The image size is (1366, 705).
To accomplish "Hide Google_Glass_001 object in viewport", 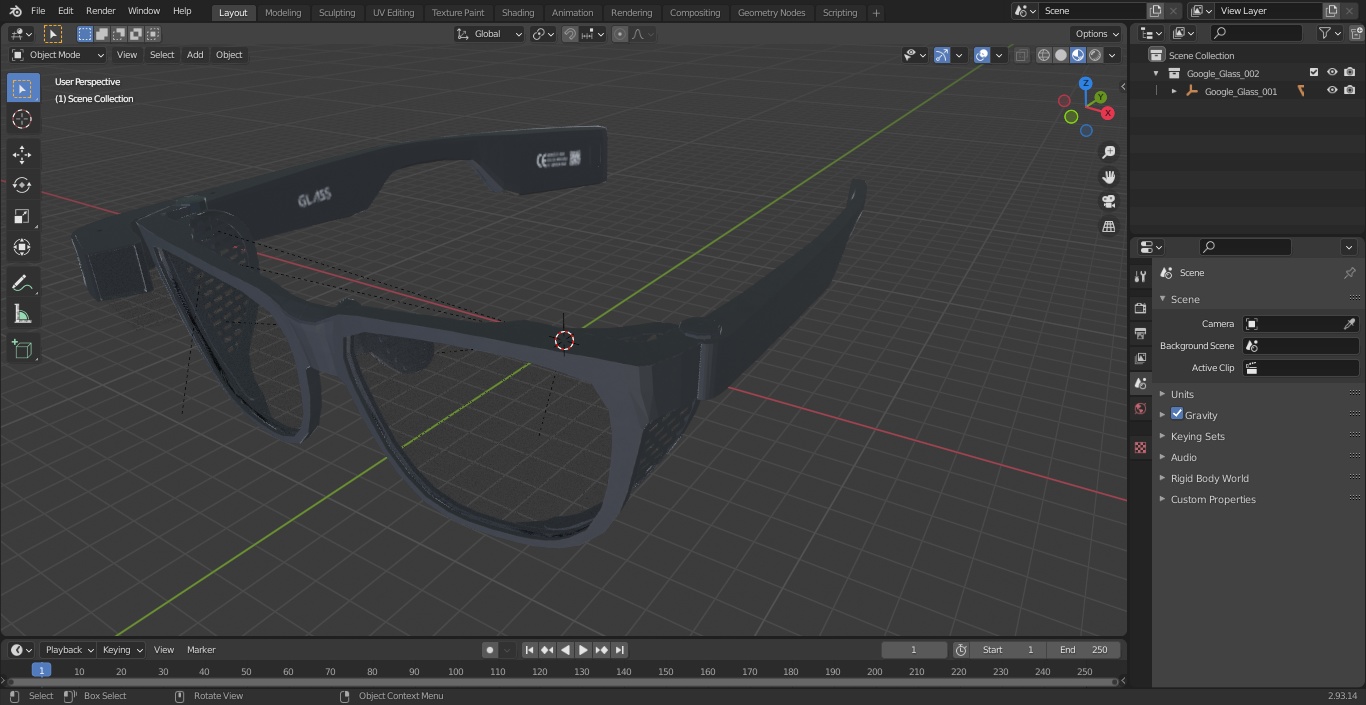I will coord(1332,91).
